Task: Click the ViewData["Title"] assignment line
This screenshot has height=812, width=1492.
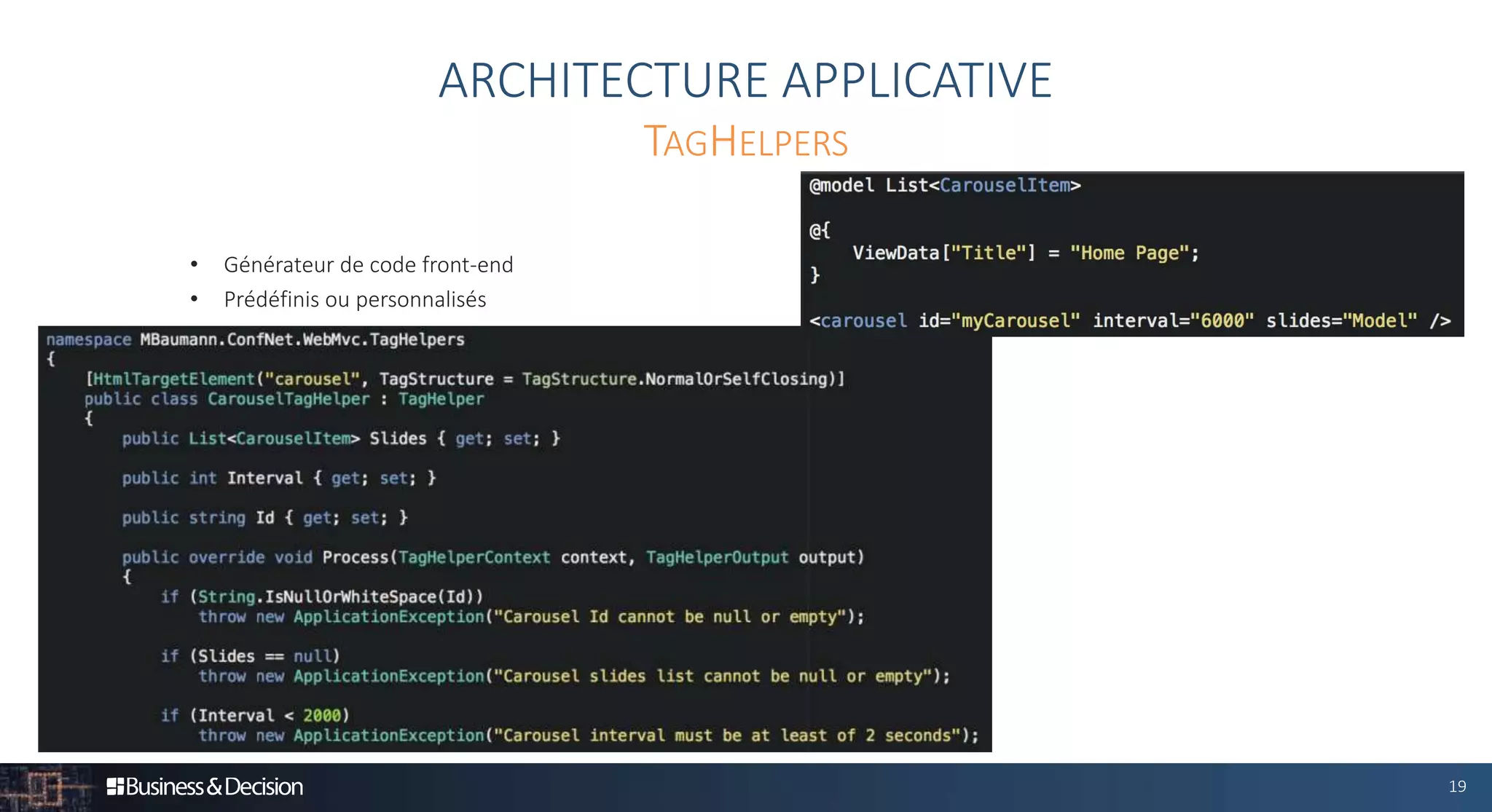Action: [x=1025, y=253]
